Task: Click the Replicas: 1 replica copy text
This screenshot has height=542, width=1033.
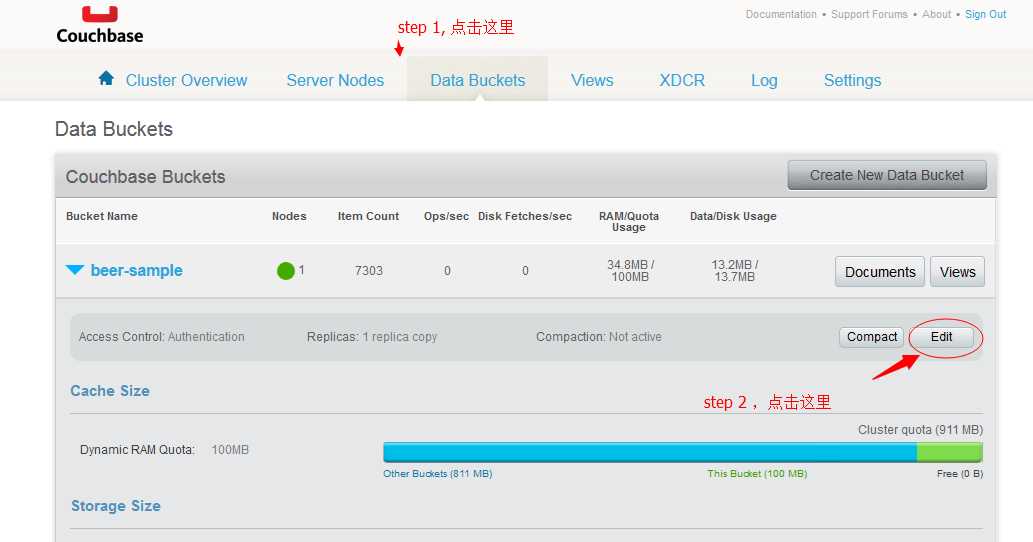Action: tap(372, 337)
